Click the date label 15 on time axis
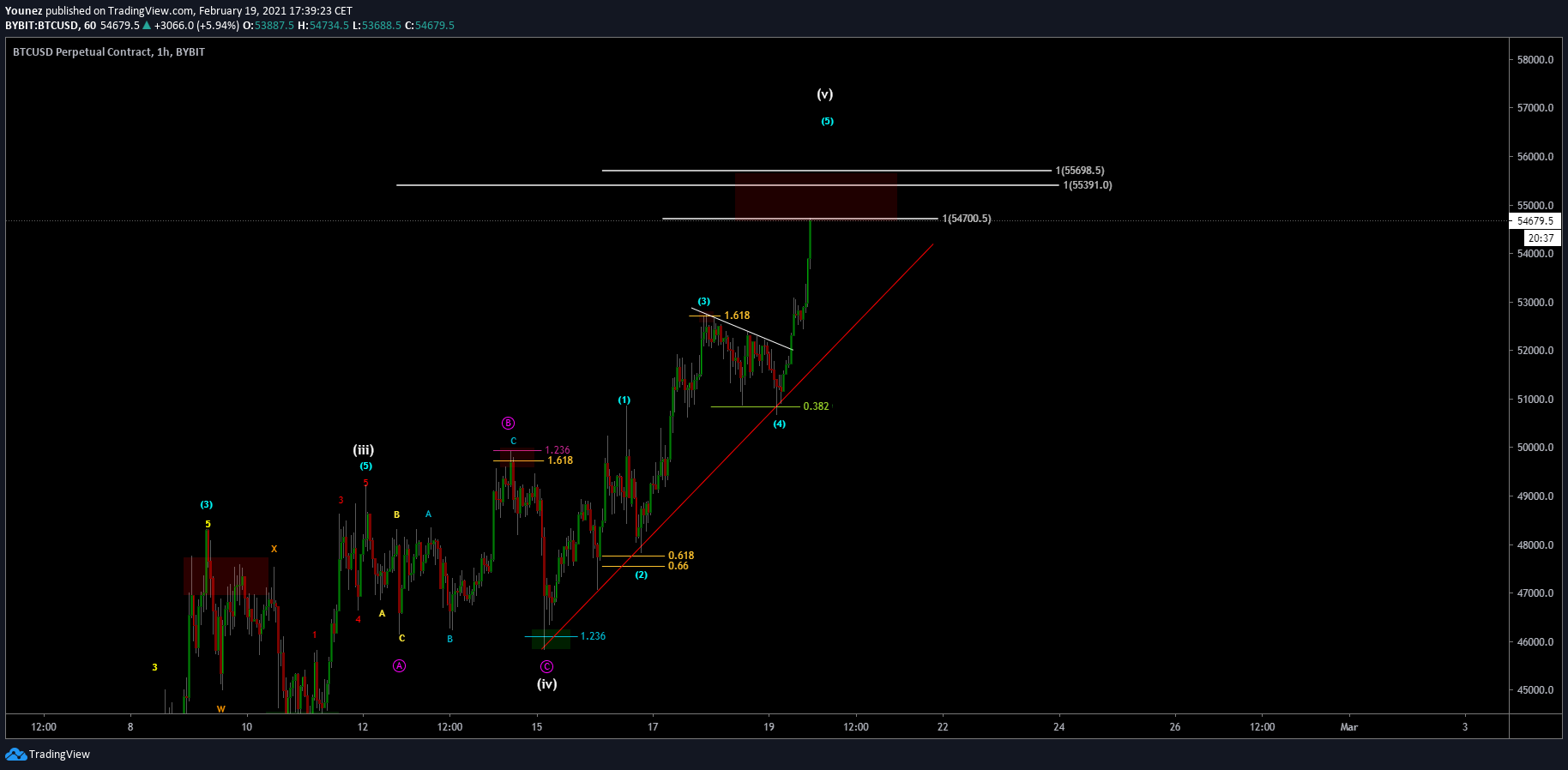Image resolution: width=1568 pixels, height=770 pixels. tap(537, 727)
